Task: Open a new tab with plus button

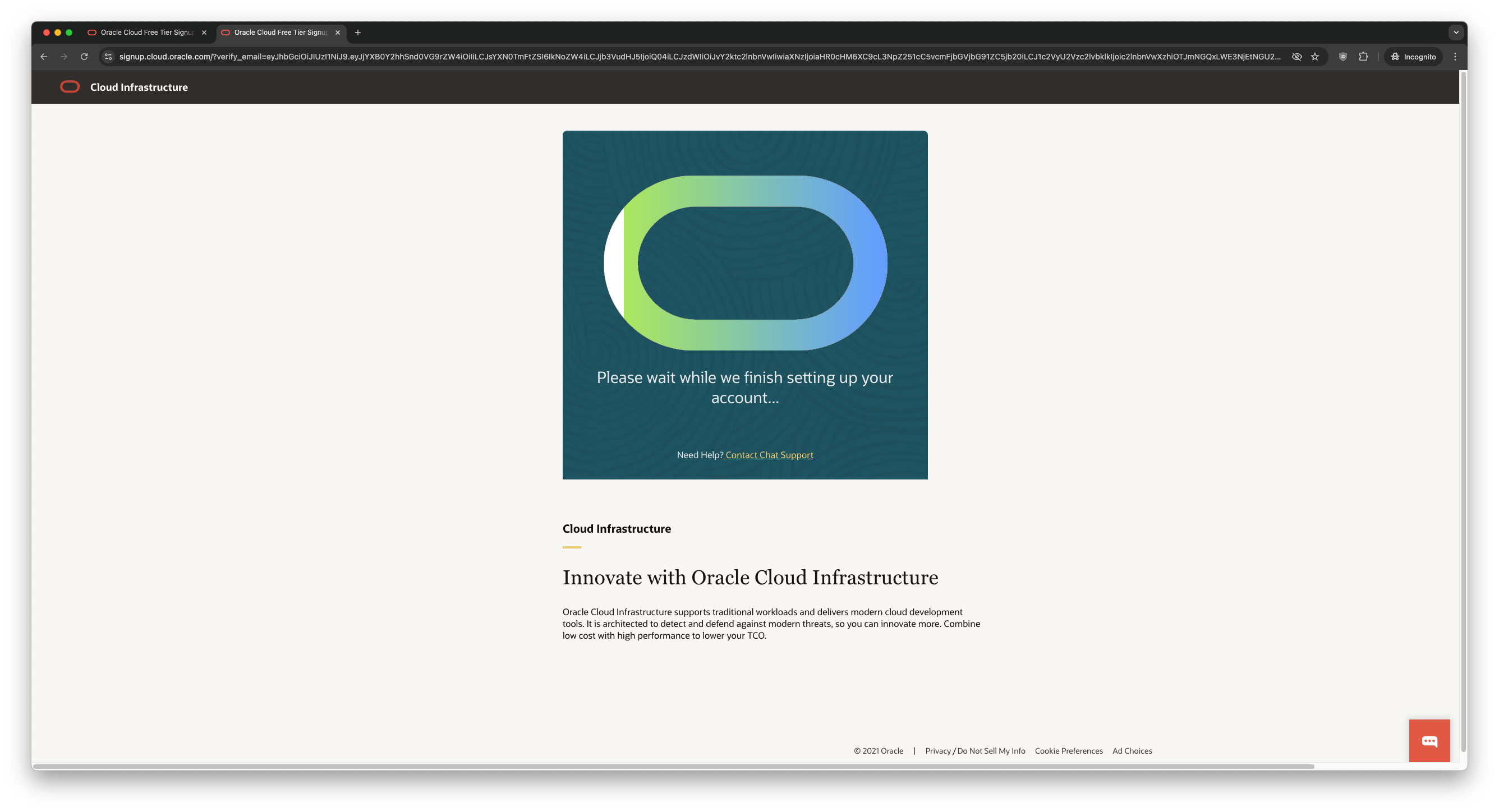Action: [358, 33]
